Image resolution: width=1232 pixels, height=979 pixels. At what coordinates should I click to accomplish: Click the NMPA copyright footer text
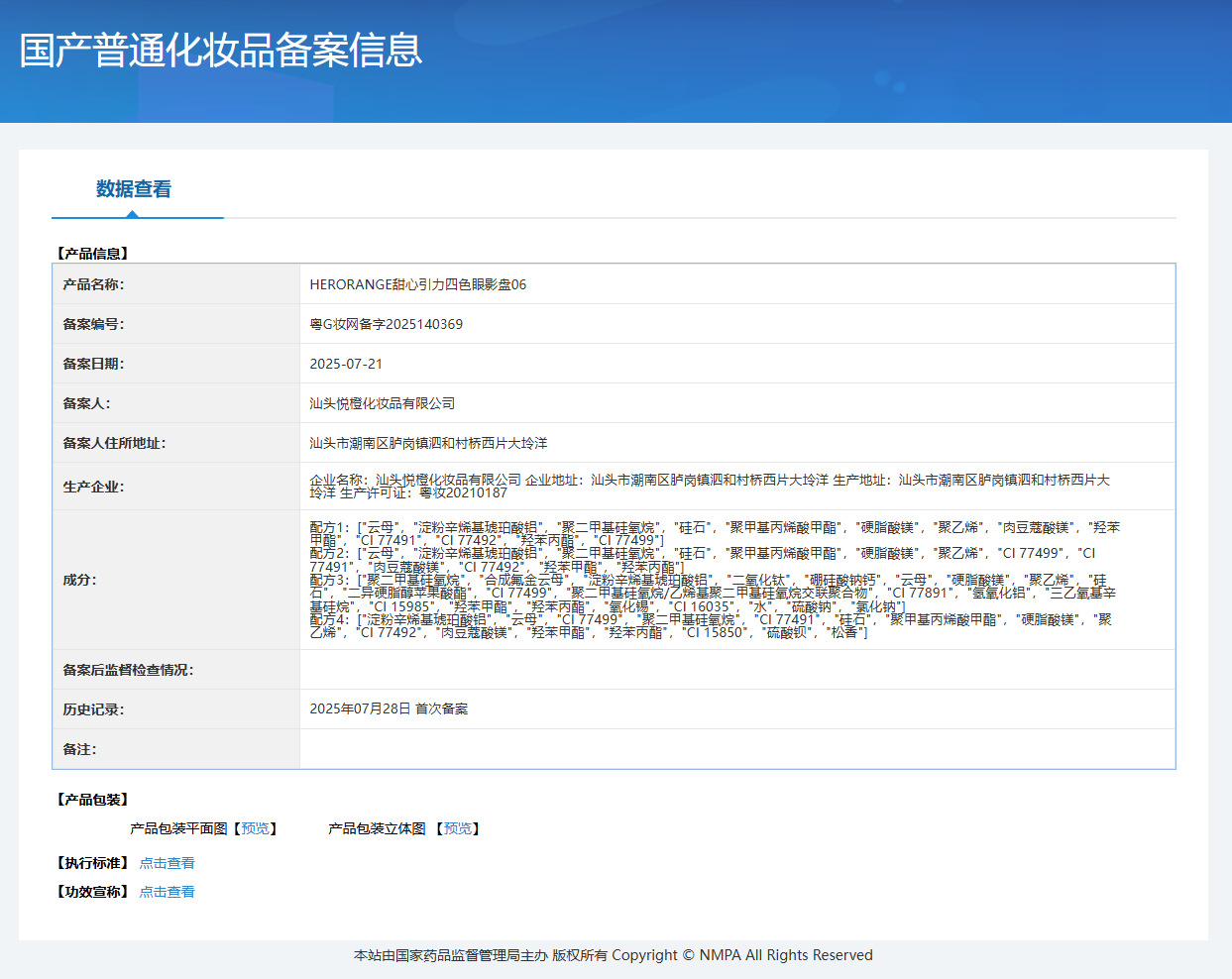(614, 955)
